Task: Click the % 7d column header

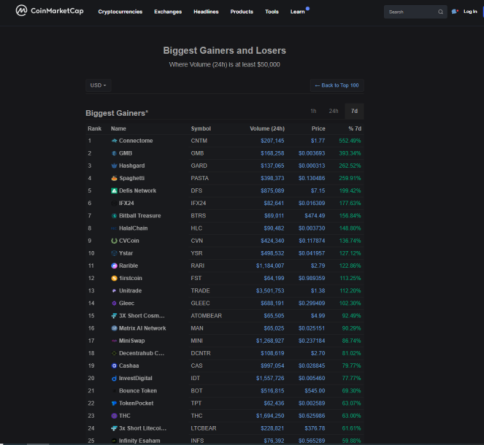Action: click(355, 129)
